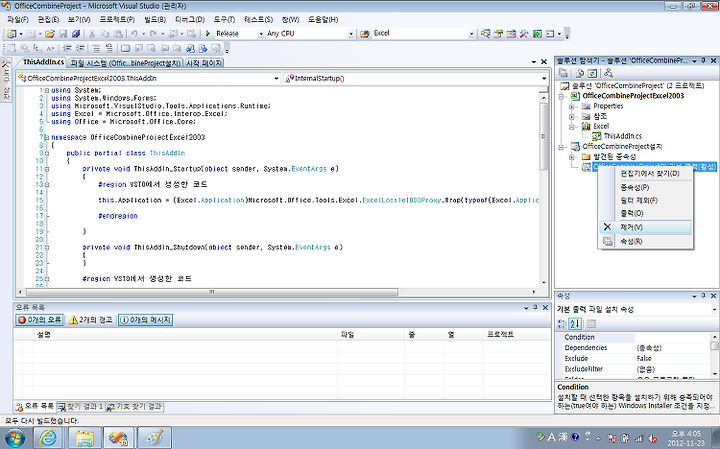This screenshot has height=449, width=720.
Task: Open Properties window from the toolbar icon
Action: point(498,34)
